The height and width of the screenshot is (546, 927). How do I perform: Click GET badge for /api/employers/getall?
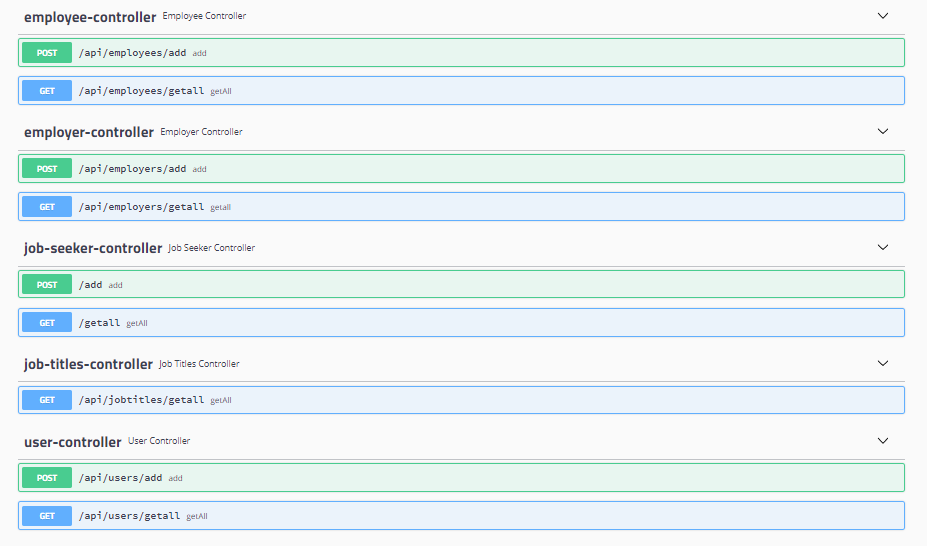(47, 207)
